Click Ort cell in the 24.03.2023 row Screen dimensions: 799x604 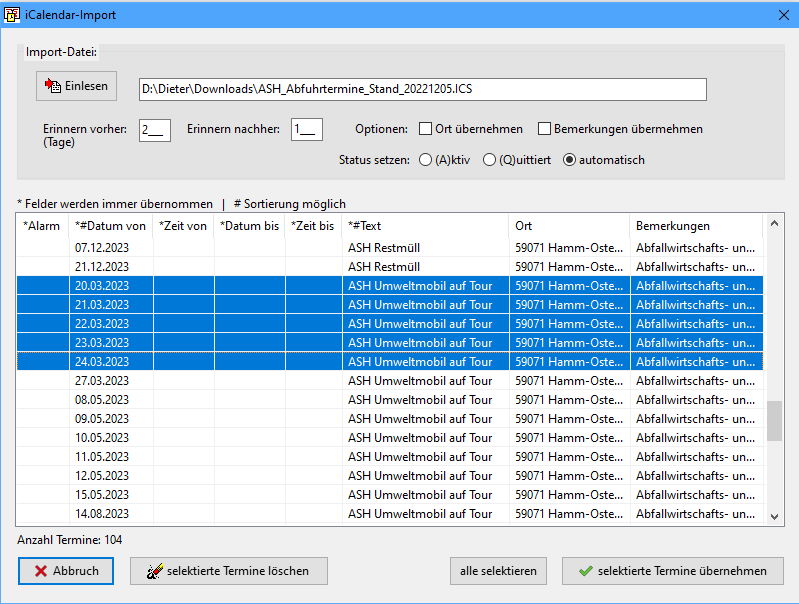pos(569,362)
